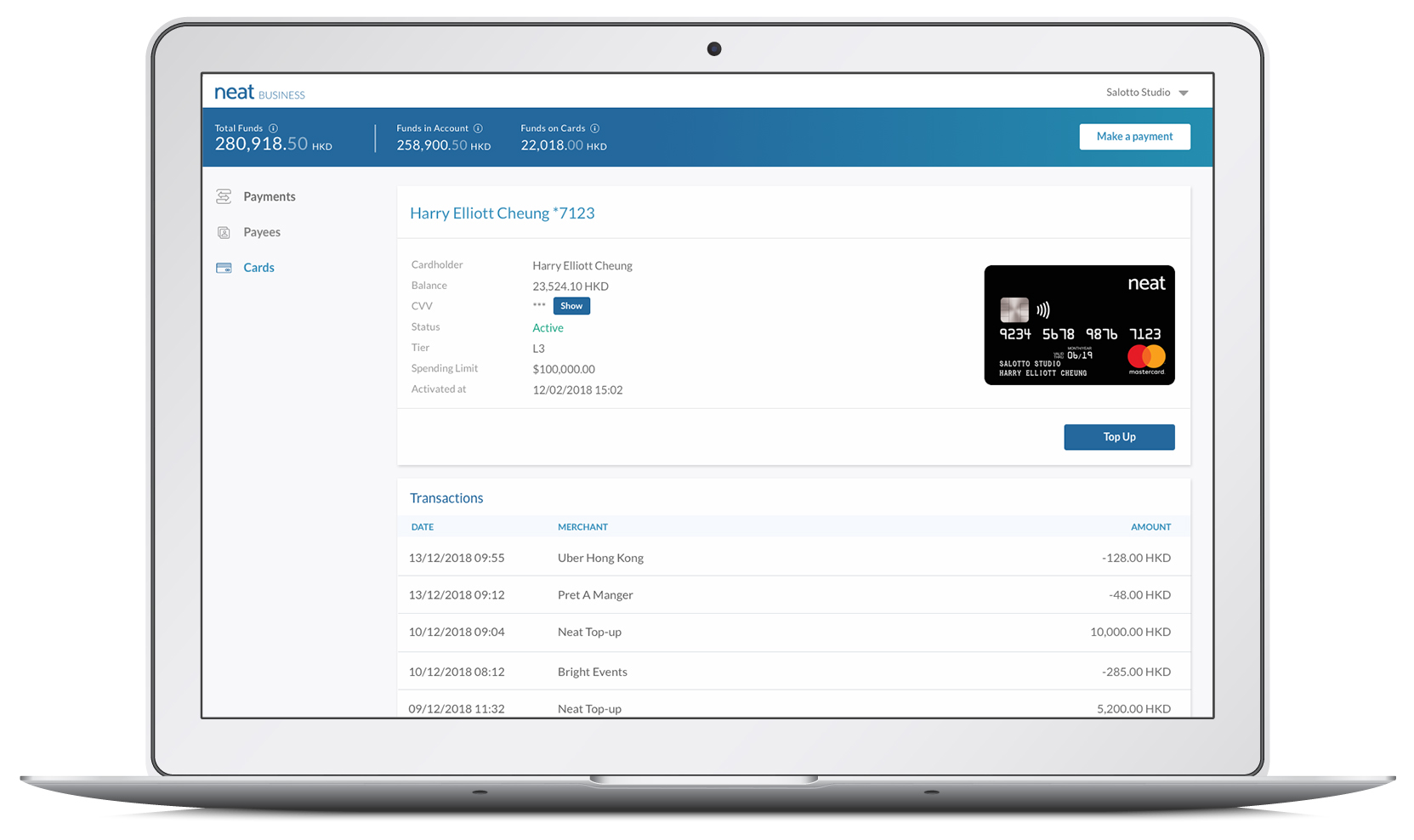Screen dimensions: 1414x840
Task: Select the Cards menu item
Action: click(x=258, y=268)
